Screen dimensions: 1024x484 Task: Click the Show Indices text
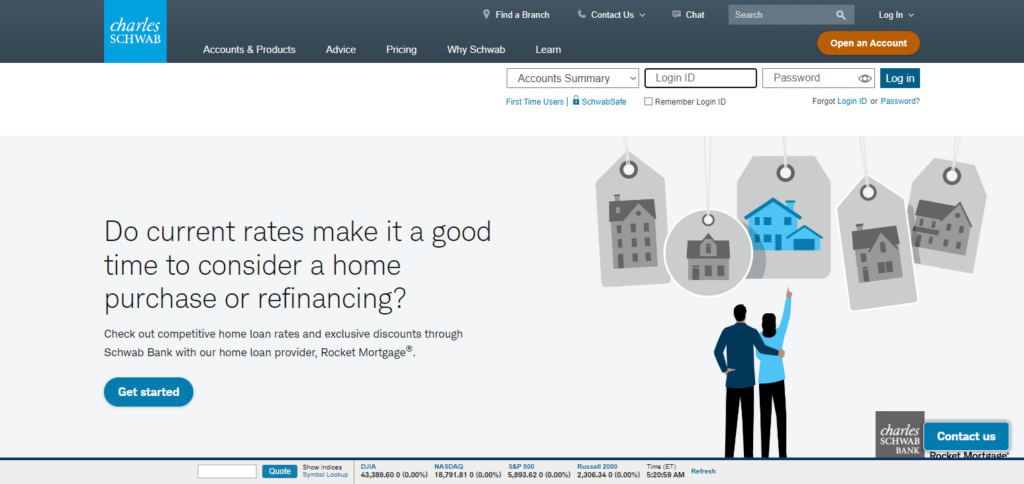click(322, 468)
